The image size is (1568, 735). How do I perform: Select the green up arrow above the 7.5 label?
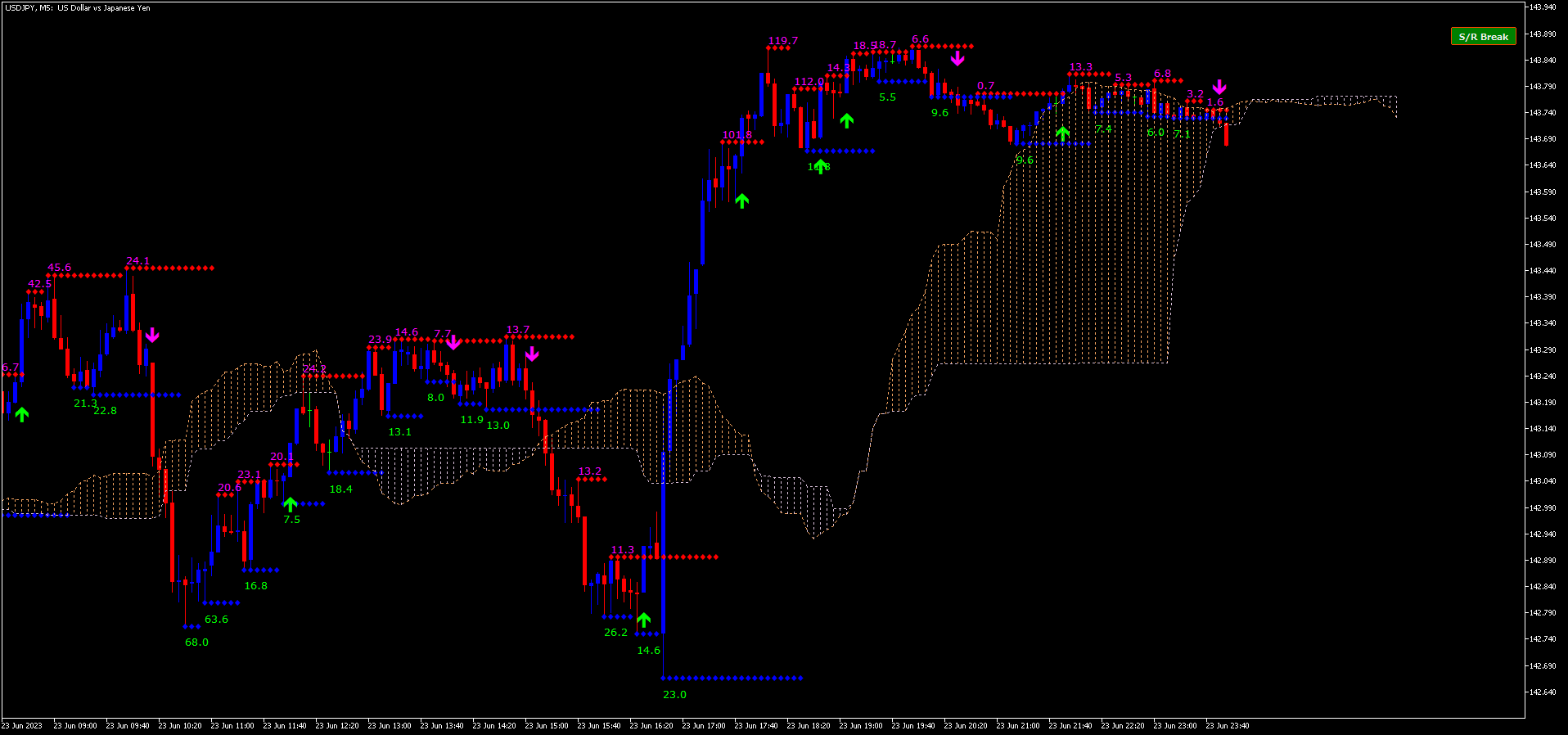pos(290,503)
